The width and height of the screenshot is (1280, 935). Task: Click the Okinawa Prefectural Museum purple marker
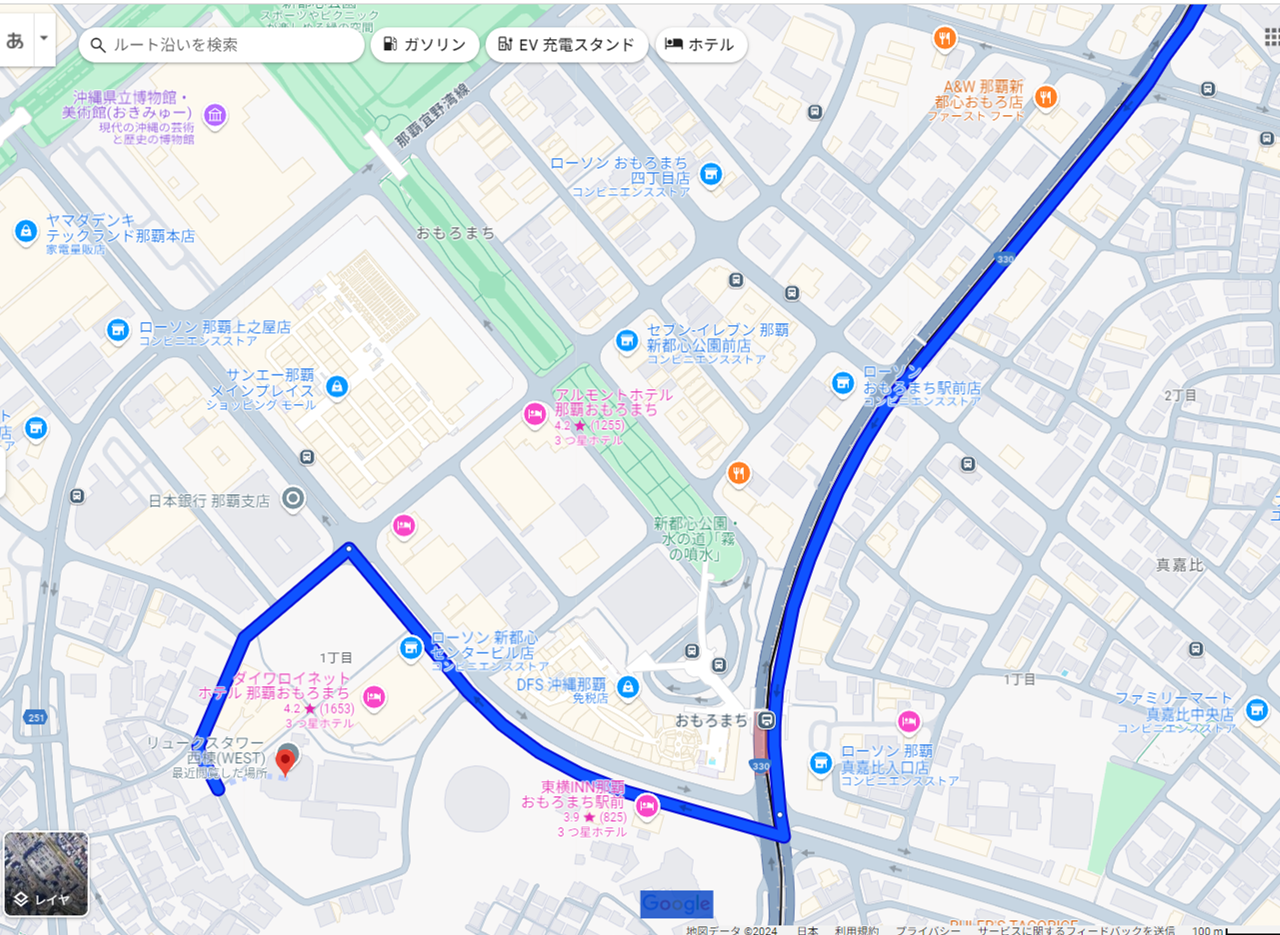point(215,116)
